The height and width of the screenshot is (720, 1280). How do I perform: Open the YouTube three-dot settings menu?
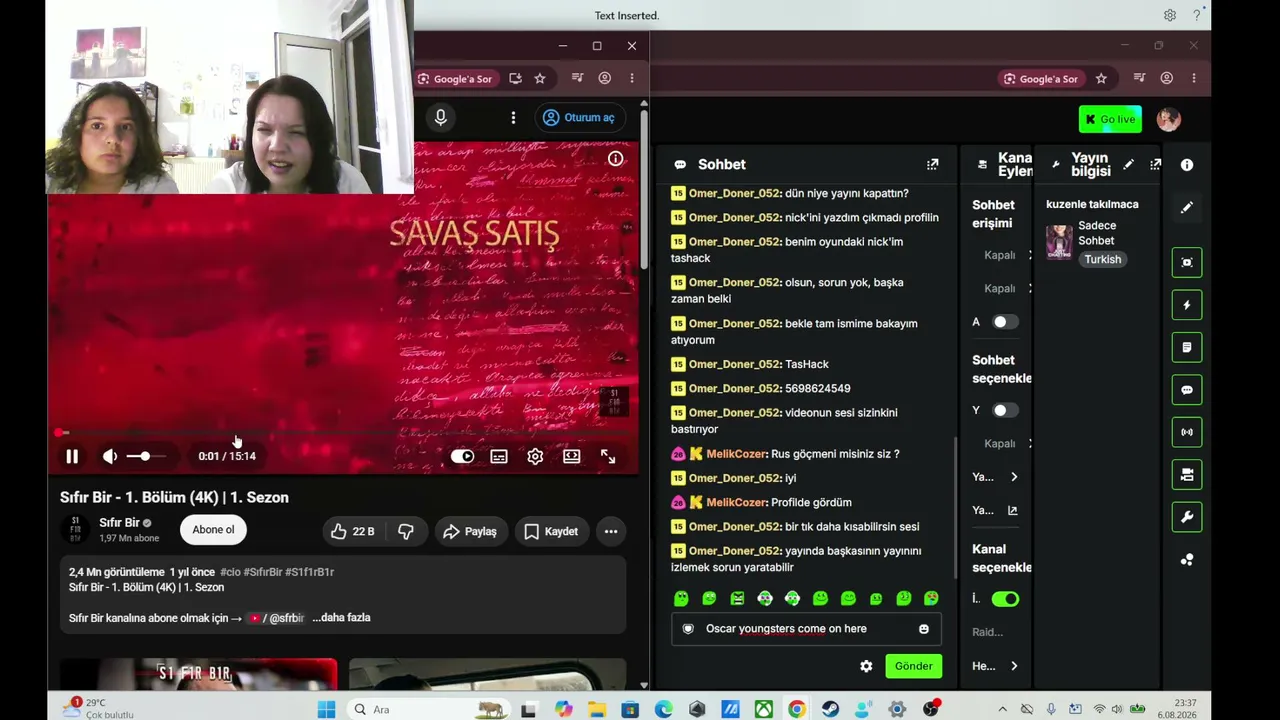[x=513, y=118]
